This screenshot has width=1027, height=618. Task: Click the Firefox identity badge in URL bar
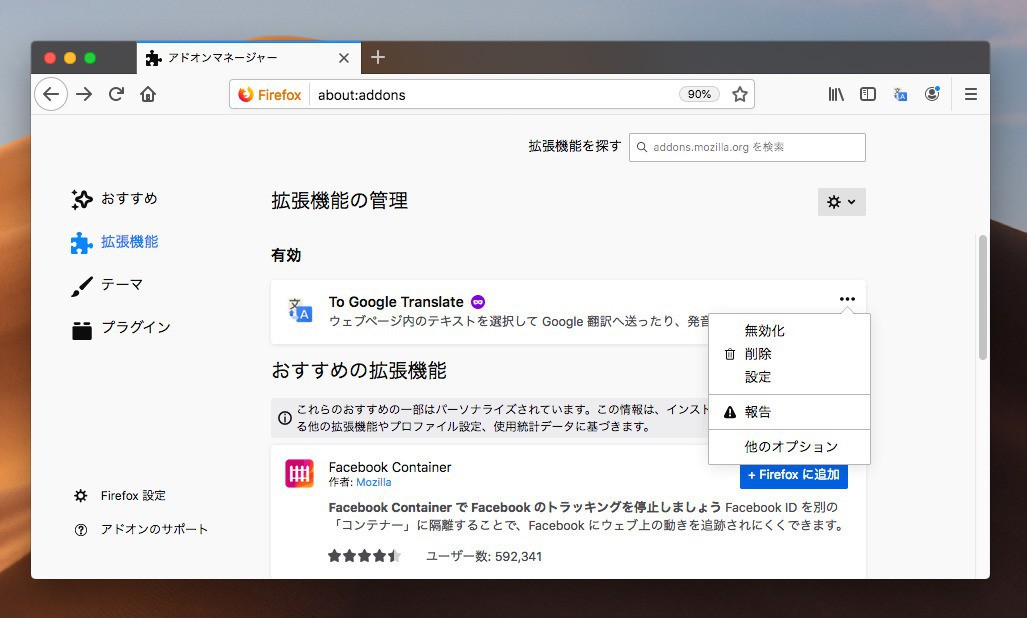(x=269, y=95)
